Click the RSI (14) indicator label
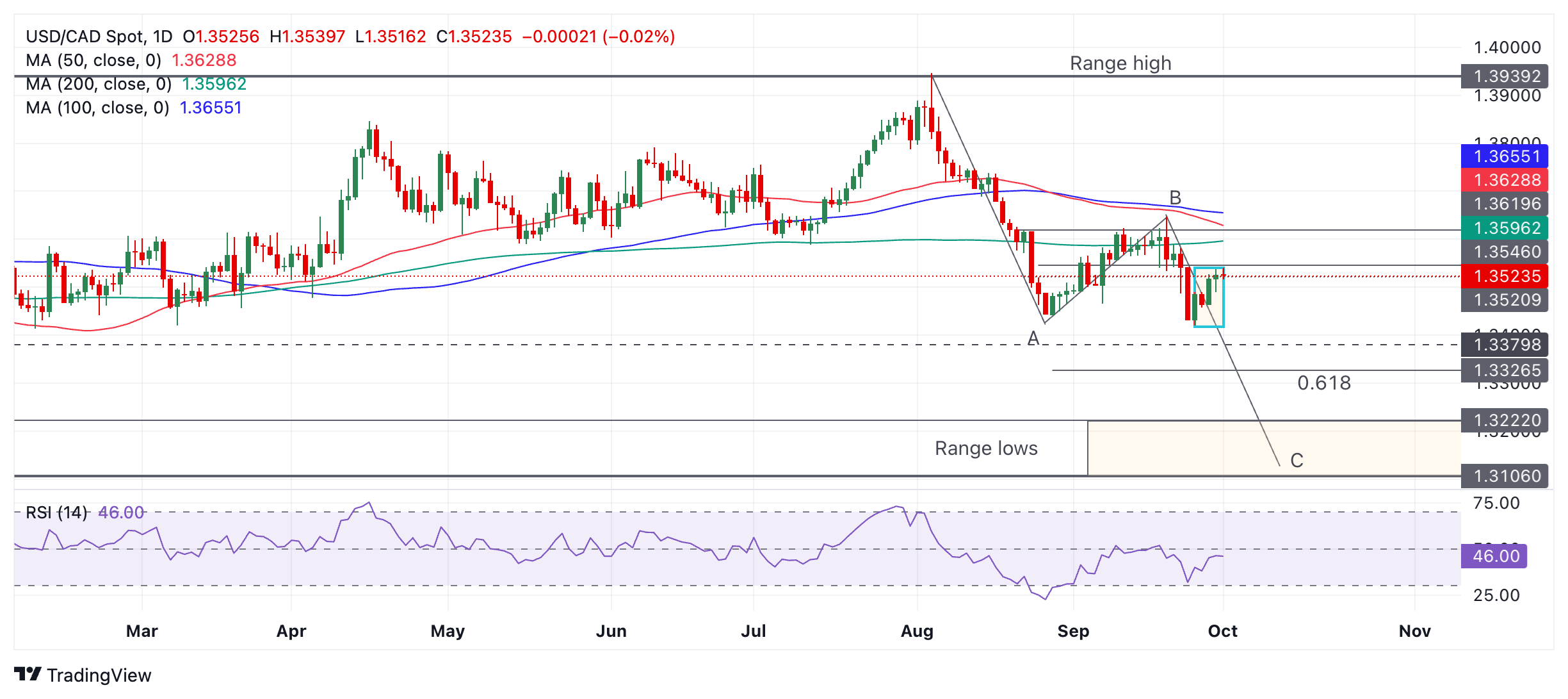The image size is (1568, 699). point(56,513)
